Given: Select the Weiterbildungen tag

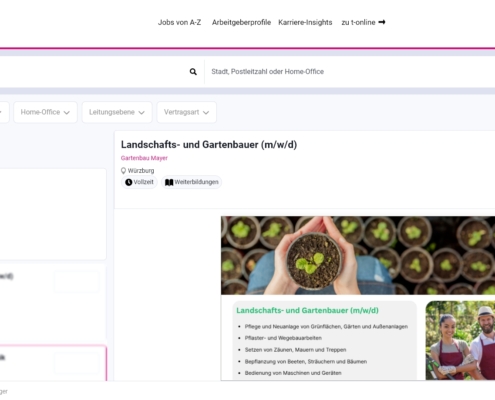Looking at the screenshot, I should click(x=191, y=182).
